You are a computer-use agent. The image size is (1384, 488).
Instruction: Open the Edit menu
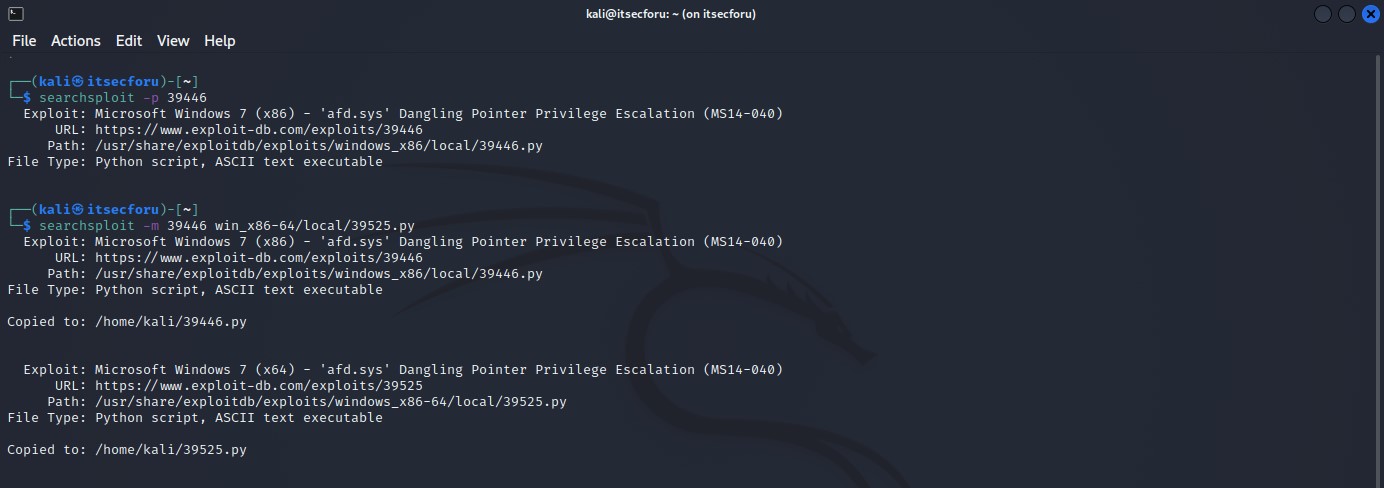(x=129, y=41)
